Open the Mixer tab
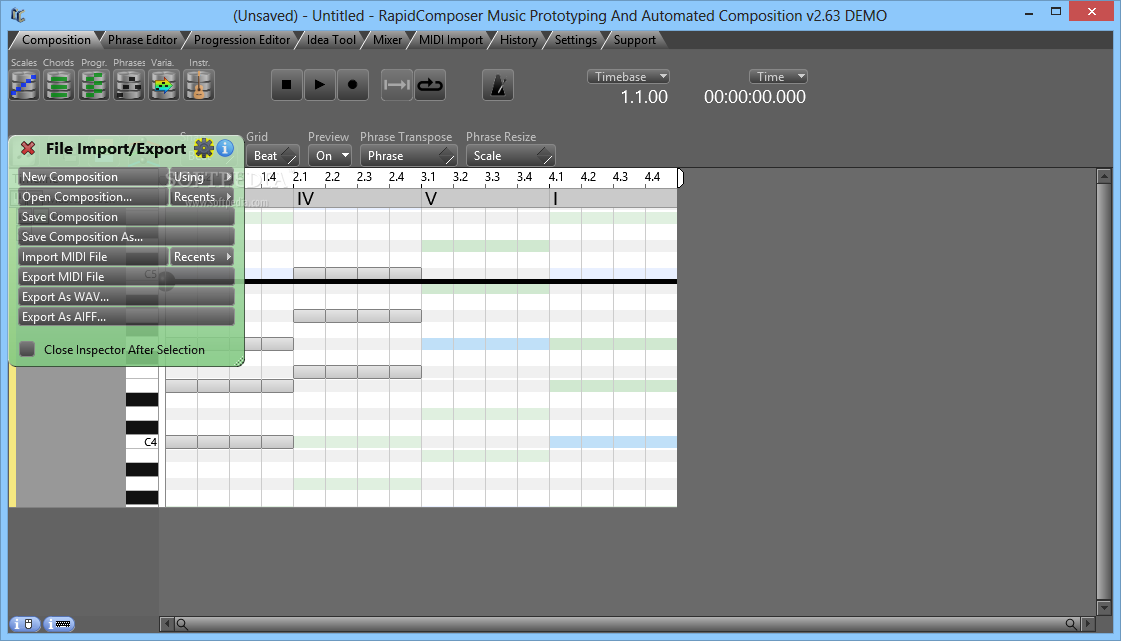The height and width of the screenshot is (641, 1121). 387,40
